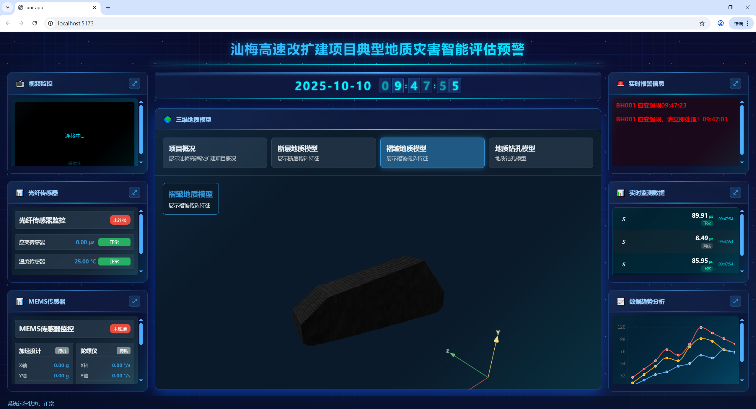
Task: Click the red status badge on MEMS传感器监控
Action: (120, 328)
